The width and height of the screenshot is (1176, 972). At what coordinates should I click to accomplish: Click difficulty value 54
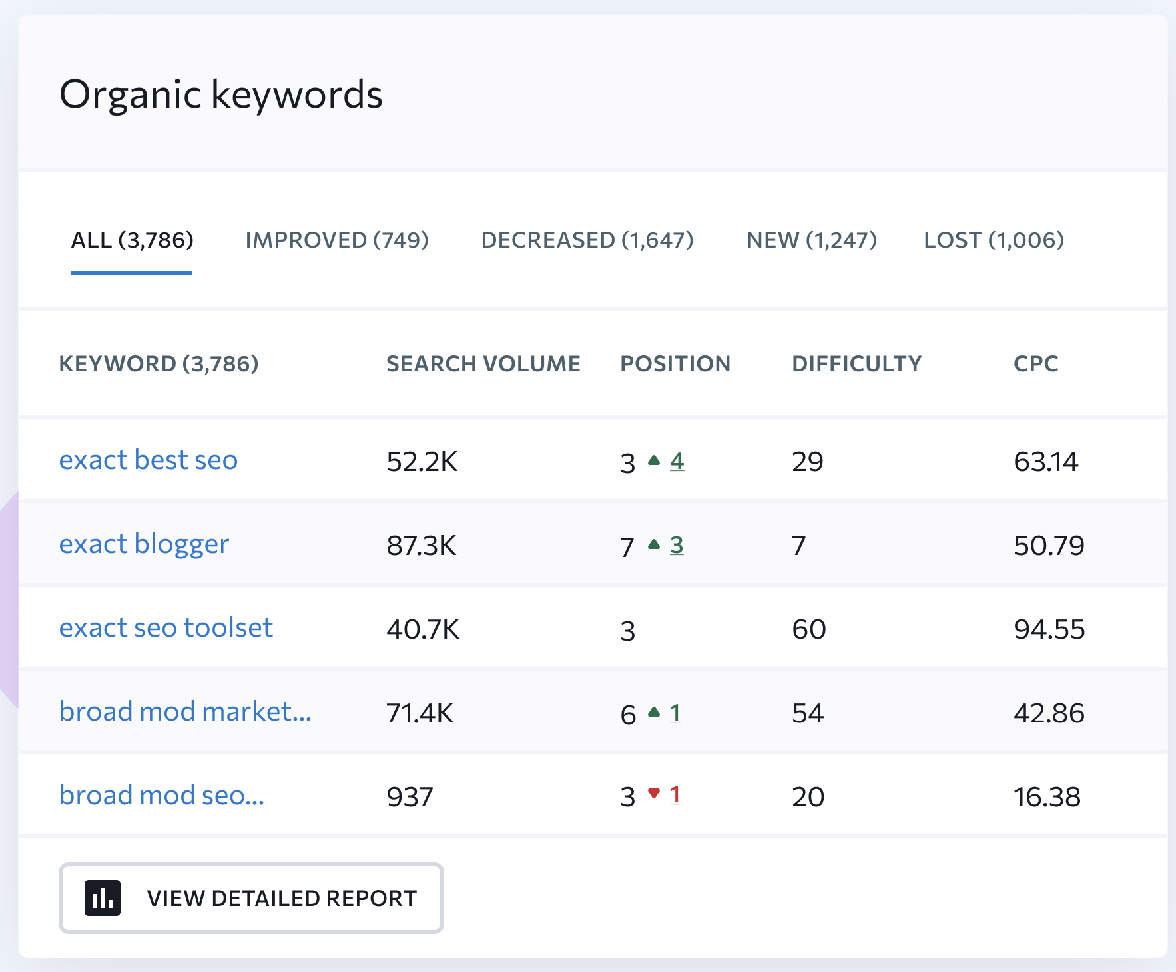(x=808, y=712)
